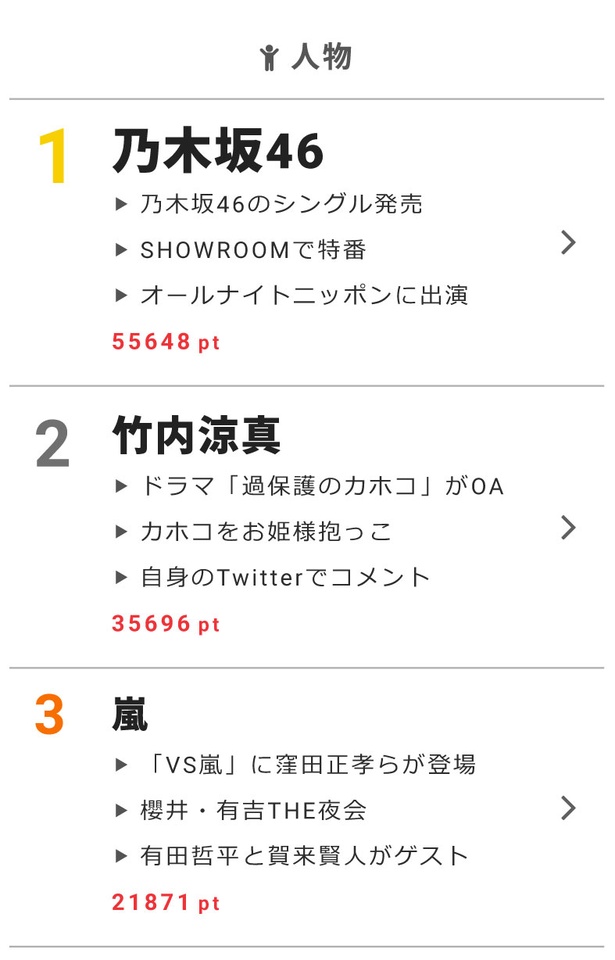
Task: Select the 竹内涼真 ranking title
Action: [197, 435]
